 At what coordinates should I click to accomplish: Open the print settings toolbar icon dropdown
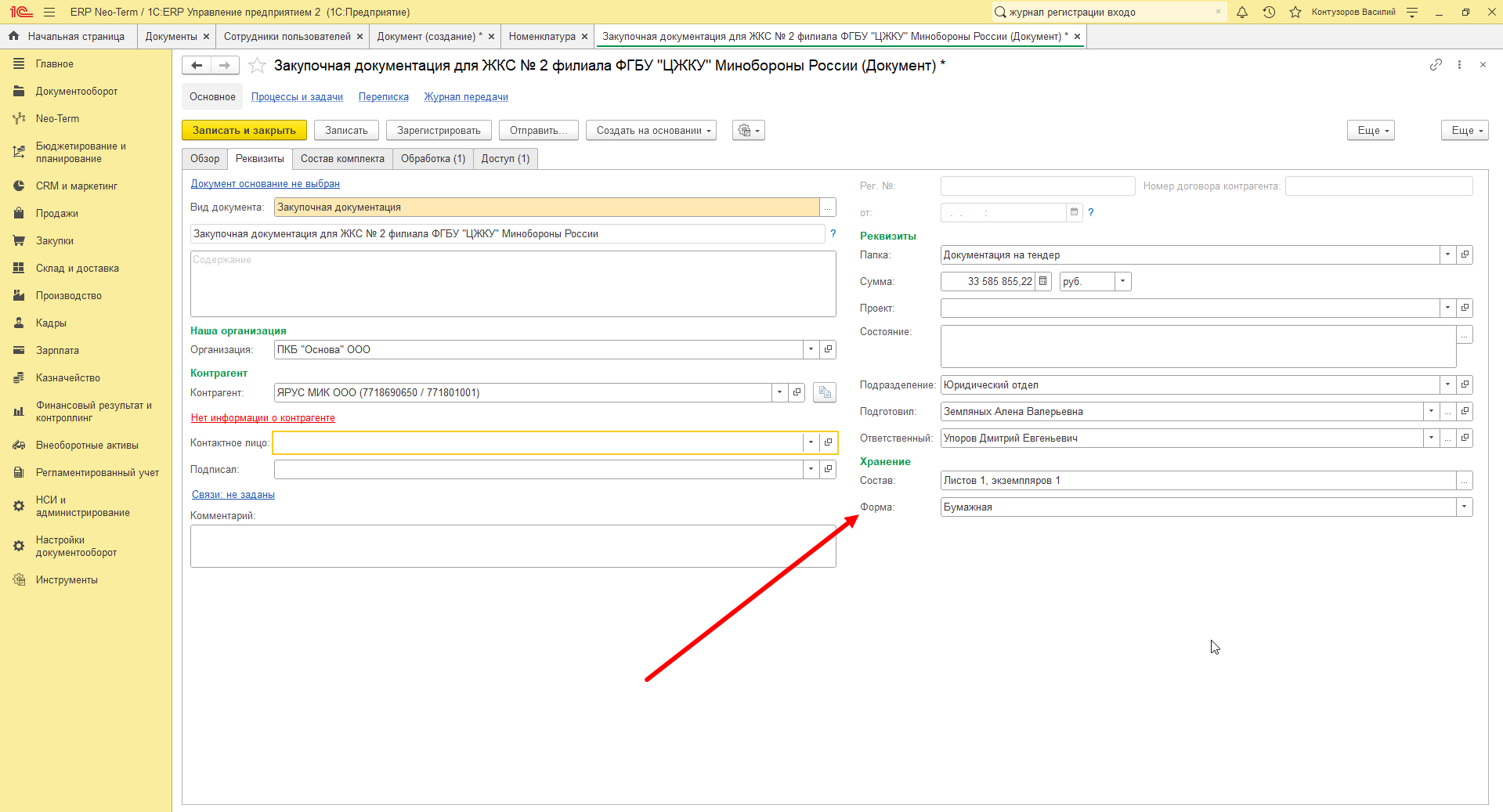coord(748,130)
